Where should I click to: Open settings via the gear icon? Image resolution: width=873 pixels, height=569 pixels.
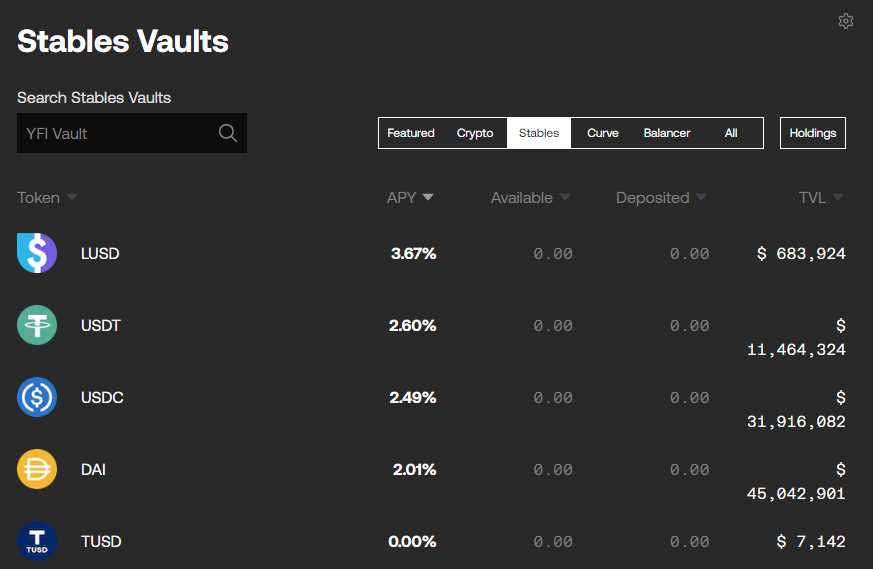tap(846, 21)
